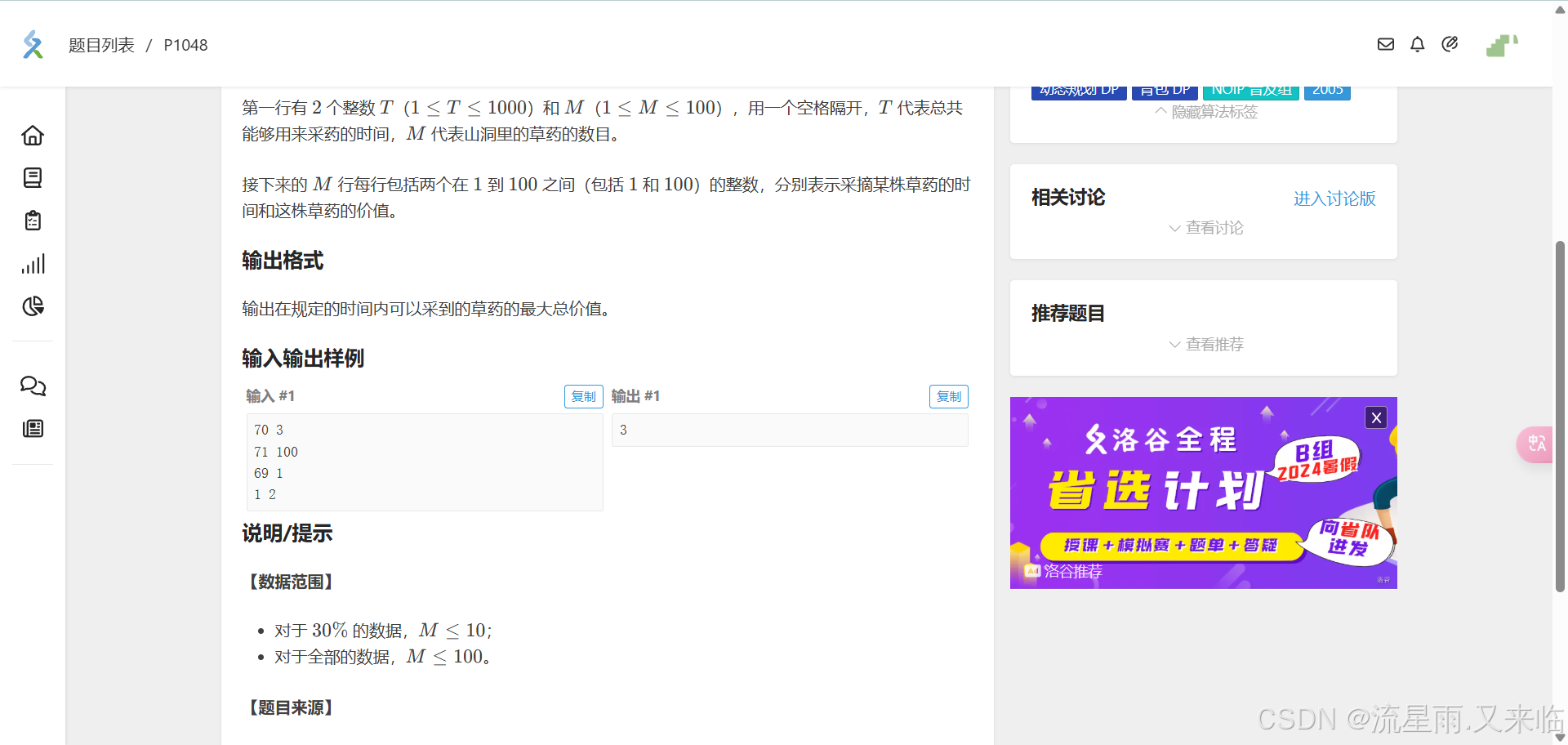Click the 背包 DP tag

[x=1165, y=92]
